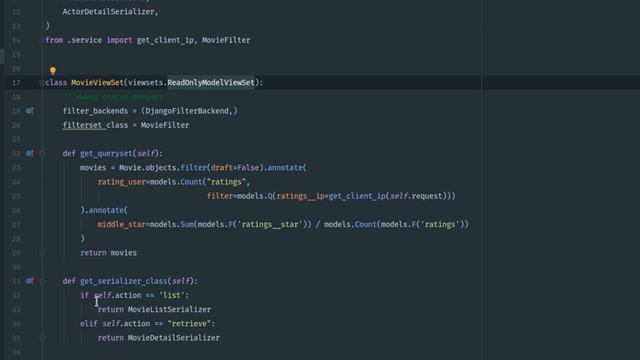Screen dimensions: 640x360
Task: Click MovieFilter in the import line
Action: click(x=226, y=40)
